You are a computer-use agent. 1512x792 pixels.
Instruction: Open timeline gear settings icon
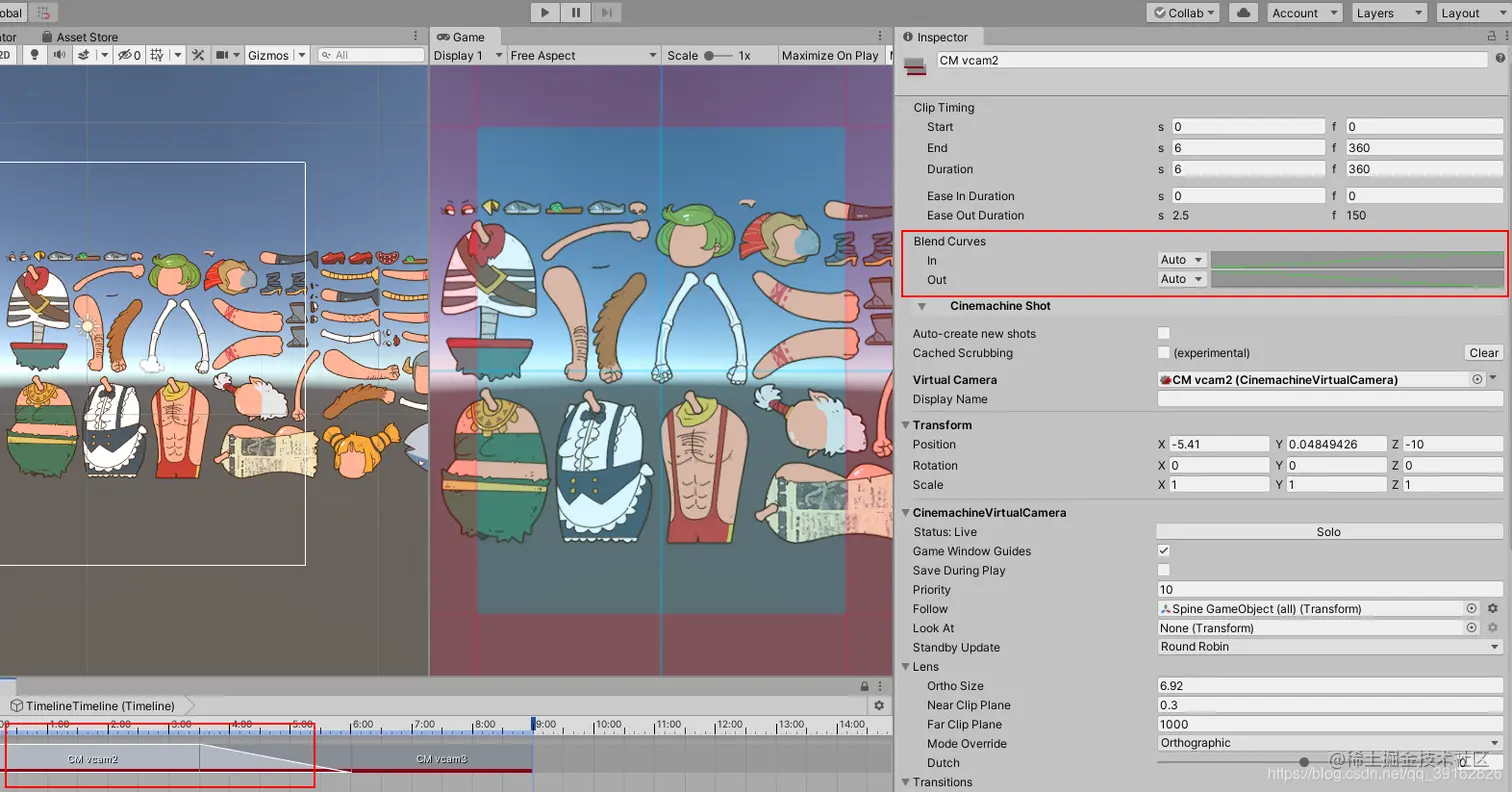point(879,705)
